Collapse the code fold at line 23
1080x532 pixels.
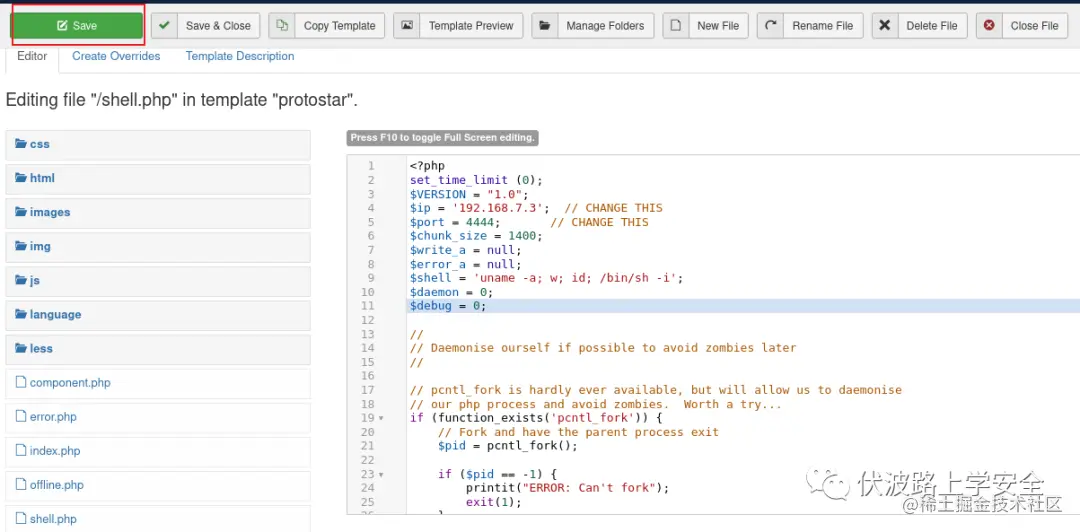[x=381, y=475]
